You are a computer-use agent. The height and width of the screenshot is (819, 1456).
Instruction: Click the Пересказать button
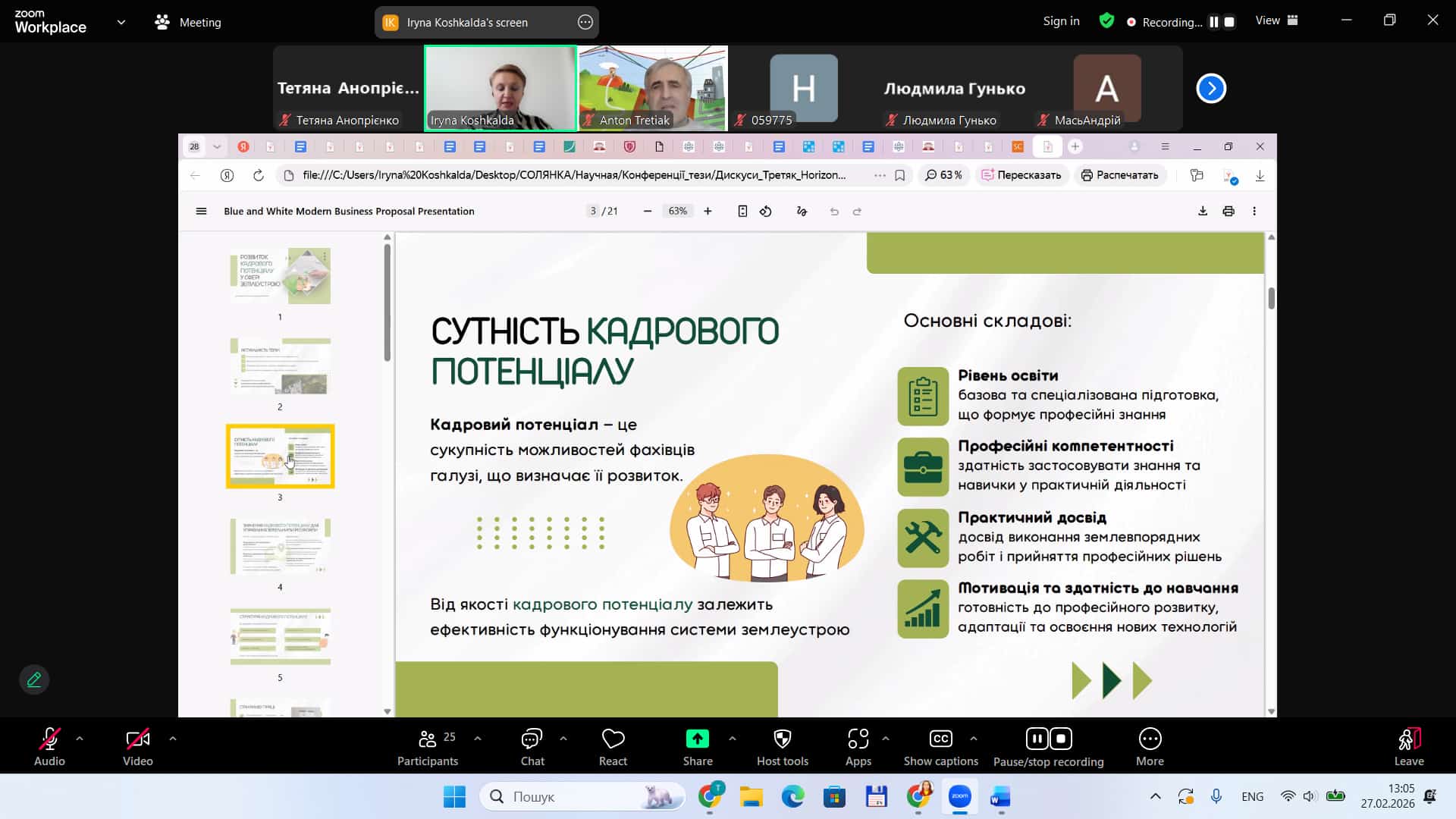coord(1021,175)
